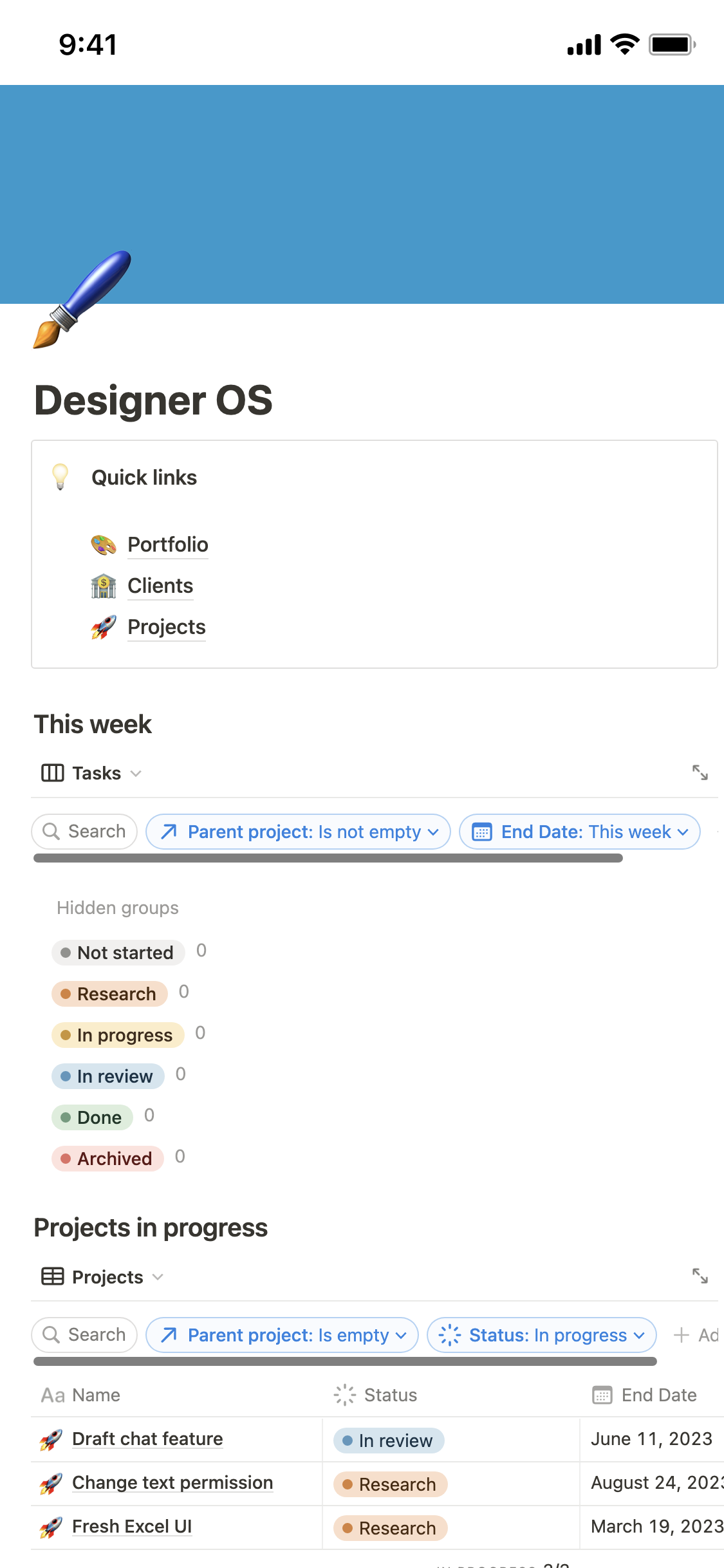
Task: Open the End Date: This week filter
Action: (579, 832)
